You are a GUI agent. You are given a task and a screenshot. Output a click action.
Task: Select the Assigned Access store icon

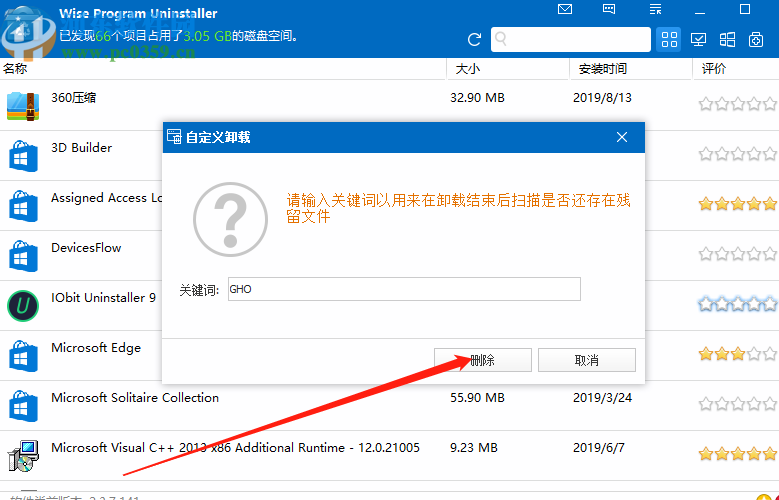[23, 206]
